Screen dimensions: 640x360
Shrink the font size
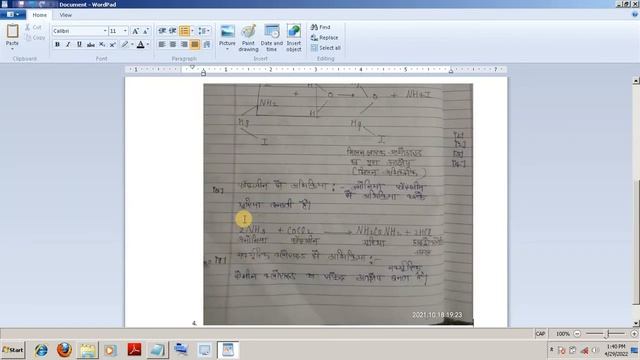[146, 31]
